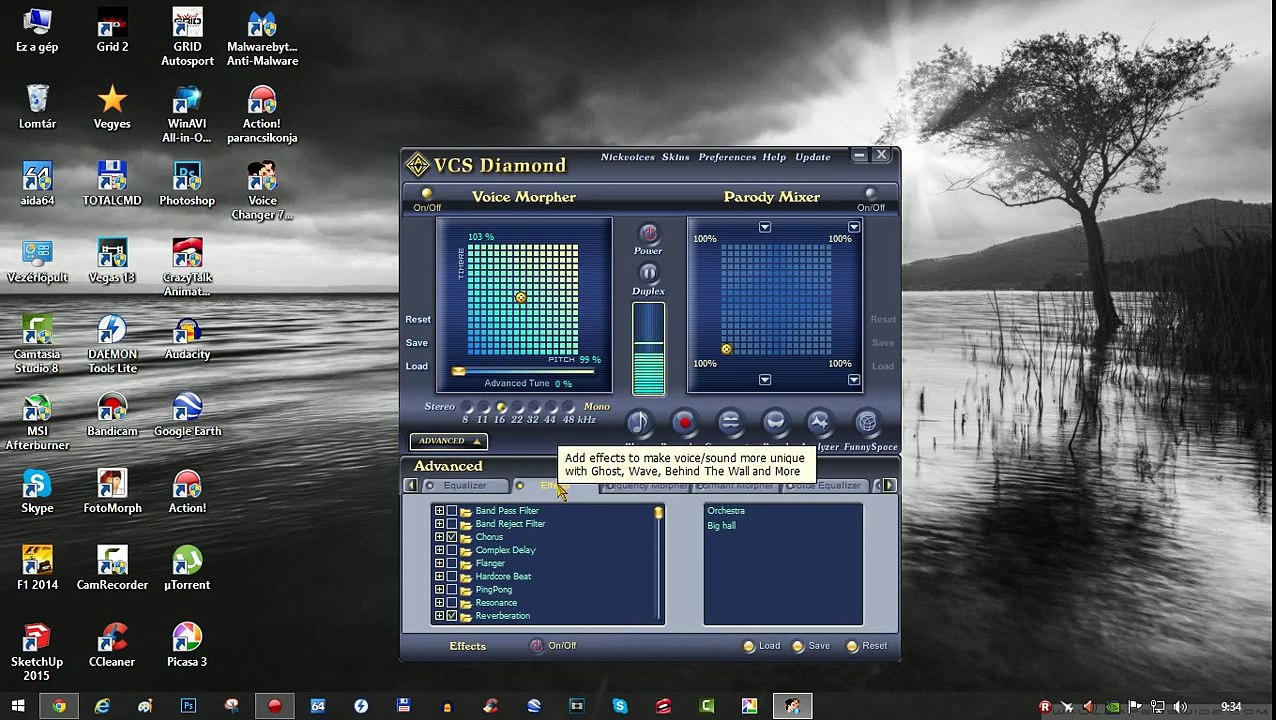This screenshot has height=720, width=1276.
Task: Open Camtasia Studio 8 desktop icon
Action: (37, 345)
